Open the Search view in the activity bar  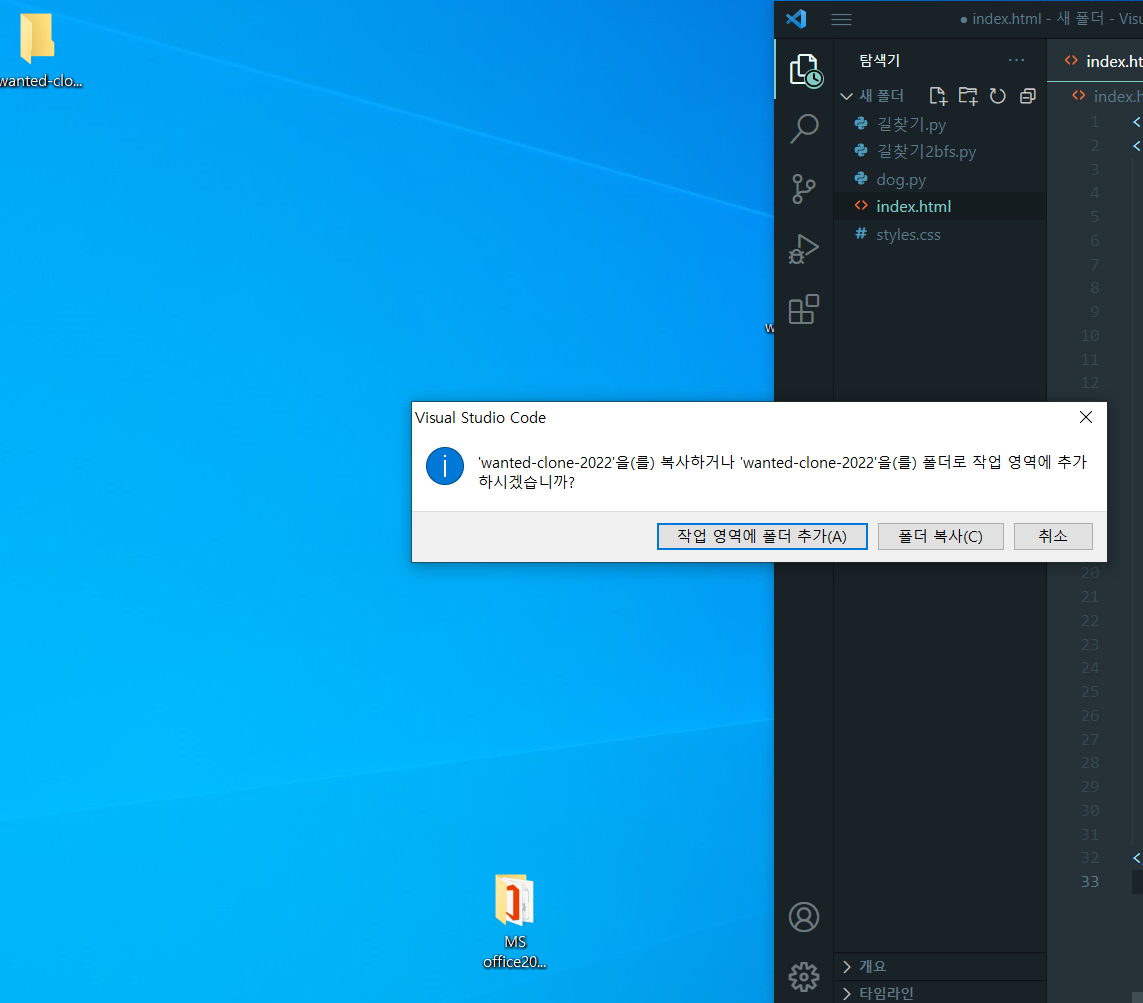point(804,128)
